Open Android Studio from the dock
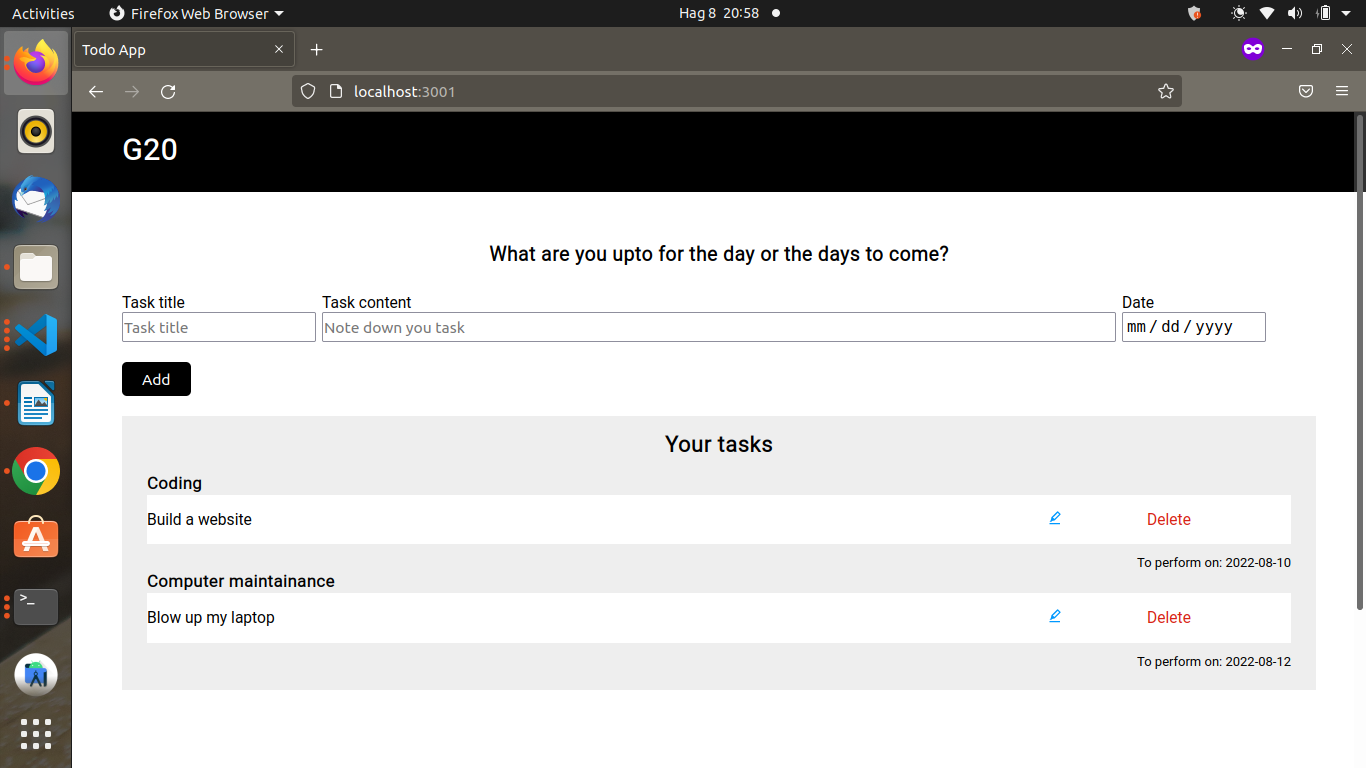The width and height of the screenshot is (1366, 768). [36, 675]
